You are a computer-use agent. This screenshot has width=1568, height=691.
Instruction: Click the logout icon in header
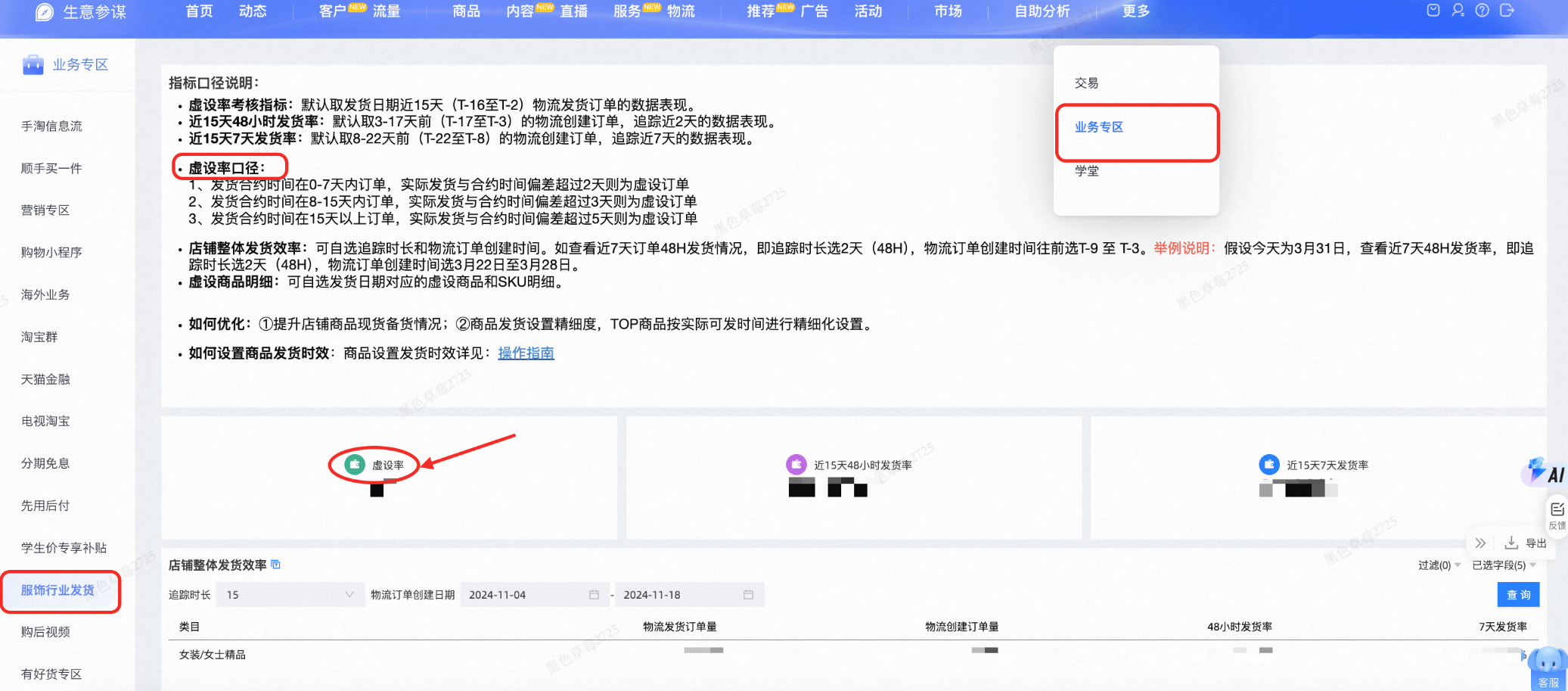pos(1507,11)
